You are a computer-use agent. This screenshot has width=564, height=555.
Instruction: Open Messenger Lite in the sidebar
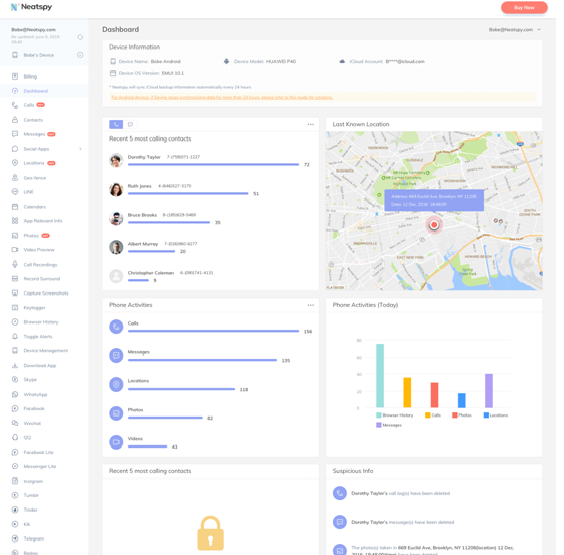[40, 467]
